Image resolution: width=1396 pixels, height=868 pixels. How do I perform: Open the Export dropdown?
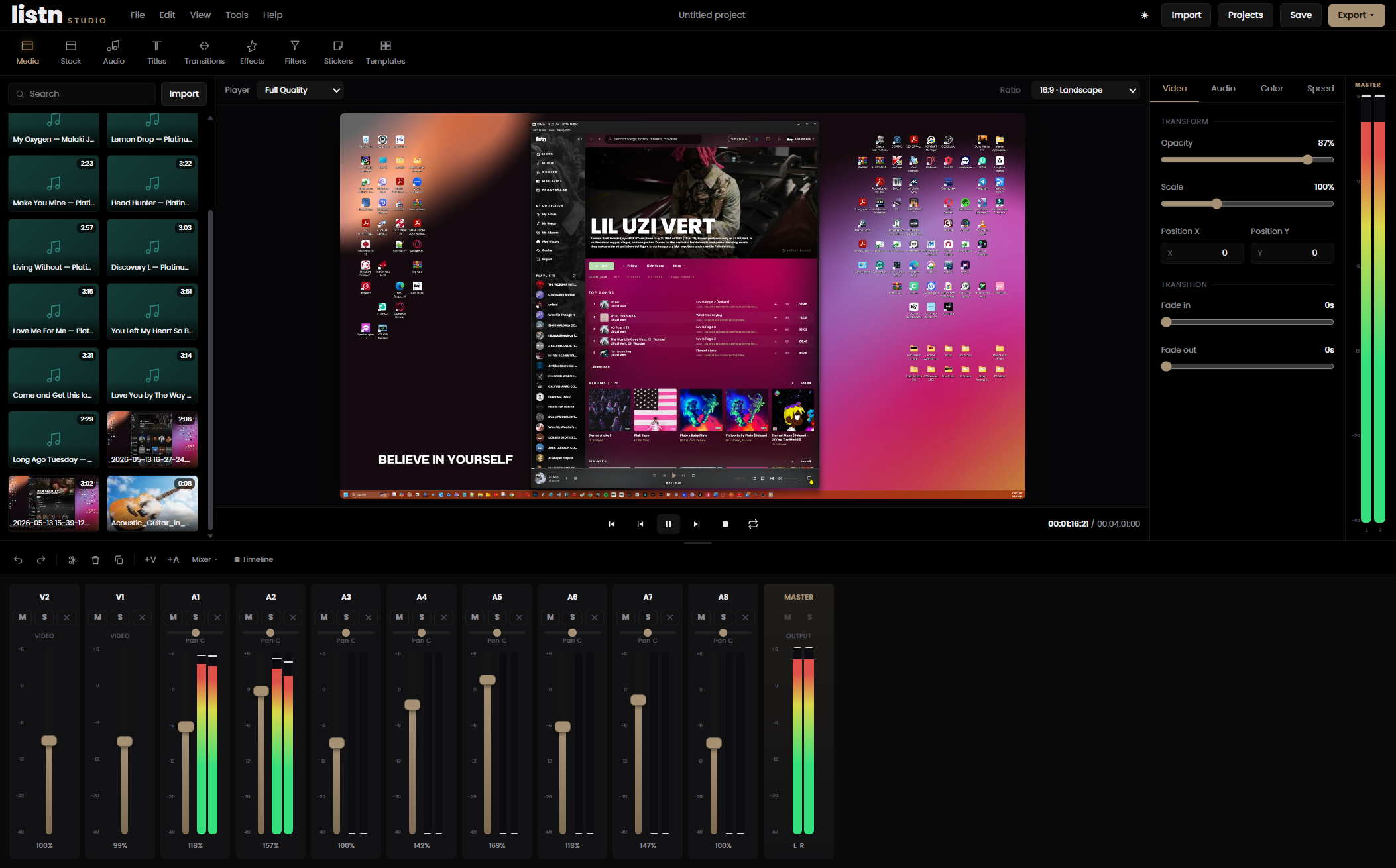pos(1356,15)
